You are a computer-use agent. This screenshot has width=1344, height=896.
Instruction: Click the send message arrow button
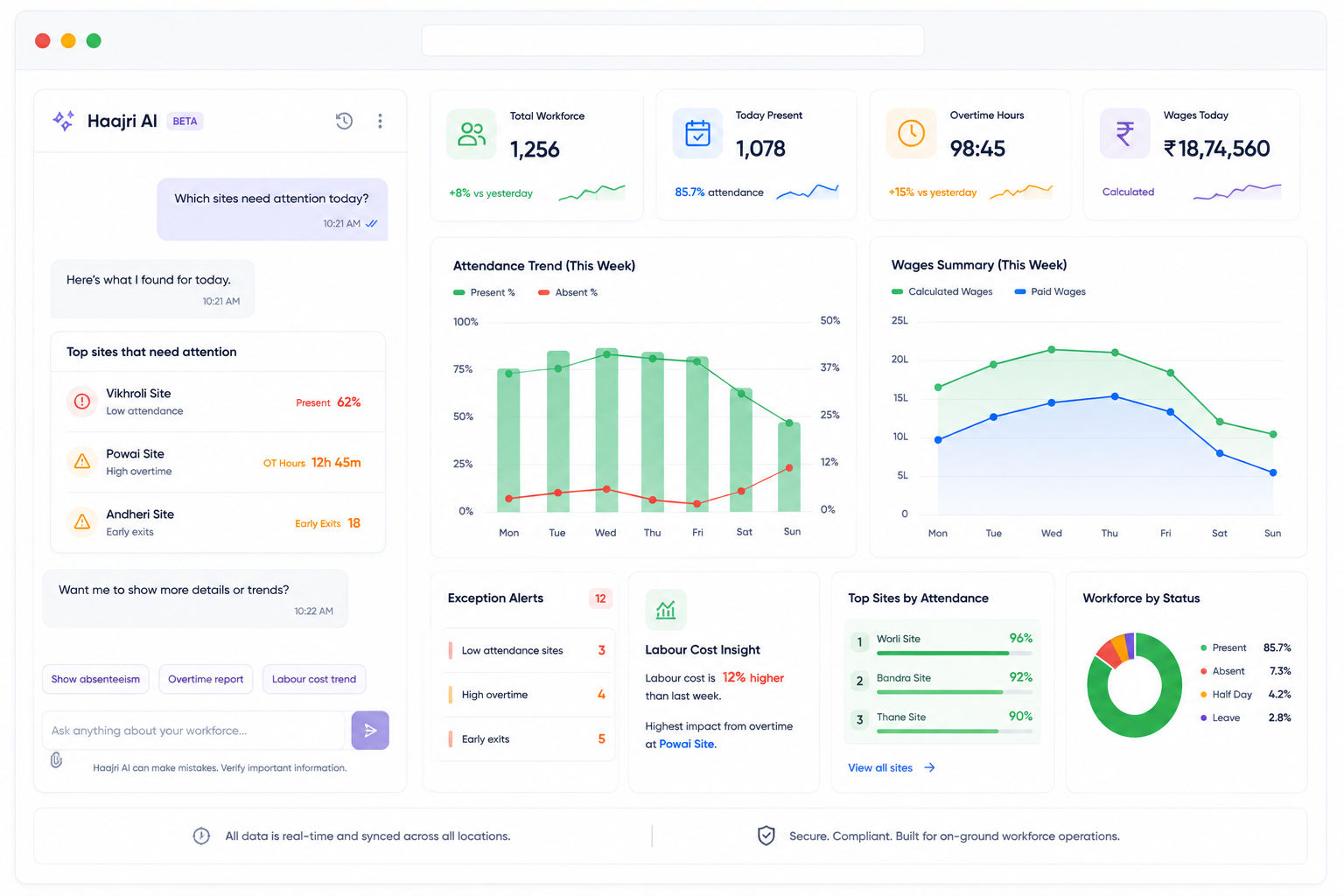(370, 731)
